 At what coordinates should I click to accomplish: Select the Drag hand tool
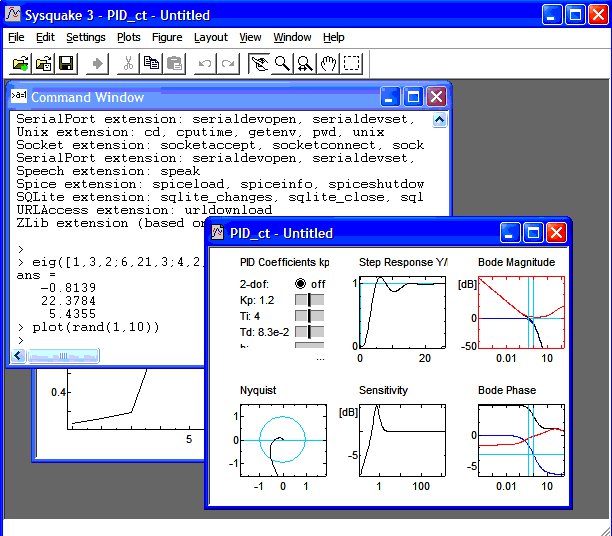pyautogui.click(x=328, y=64)
